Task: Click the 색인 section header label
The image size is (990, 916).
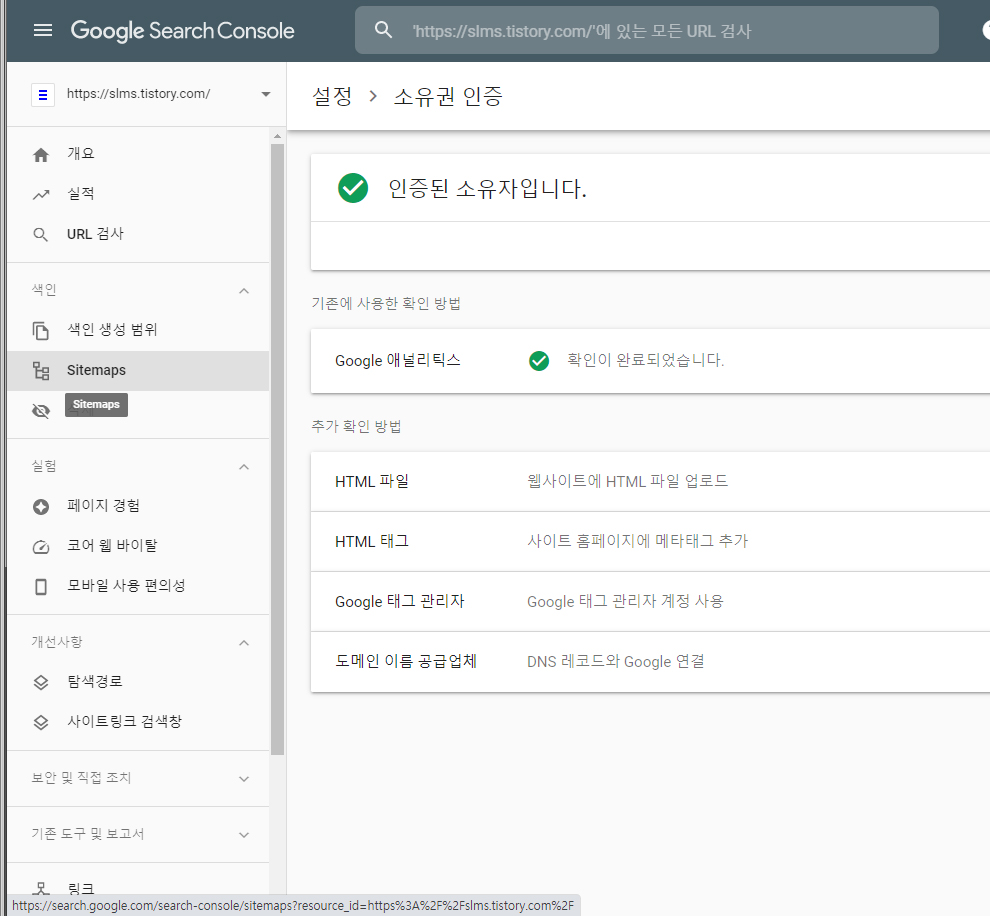Action: 44,290
